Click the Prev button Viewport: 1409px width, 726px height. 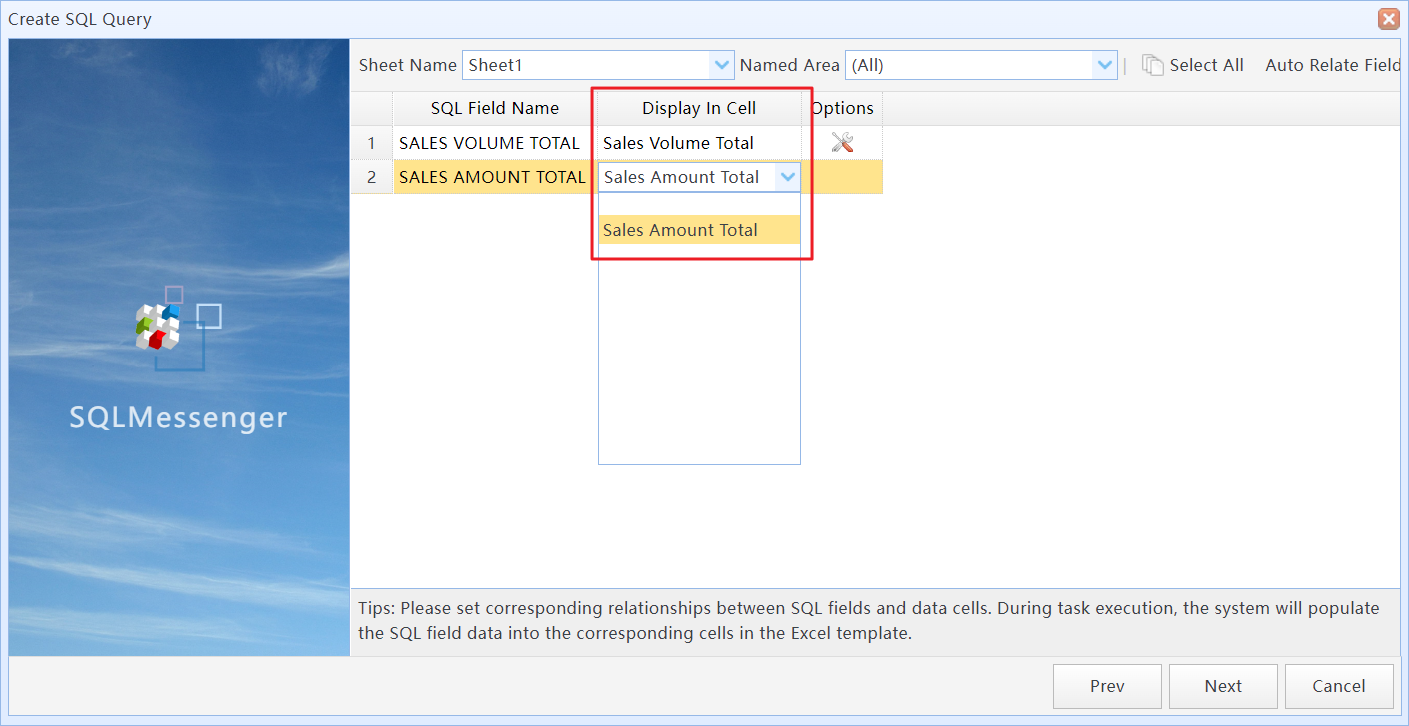coord(1107,686)
